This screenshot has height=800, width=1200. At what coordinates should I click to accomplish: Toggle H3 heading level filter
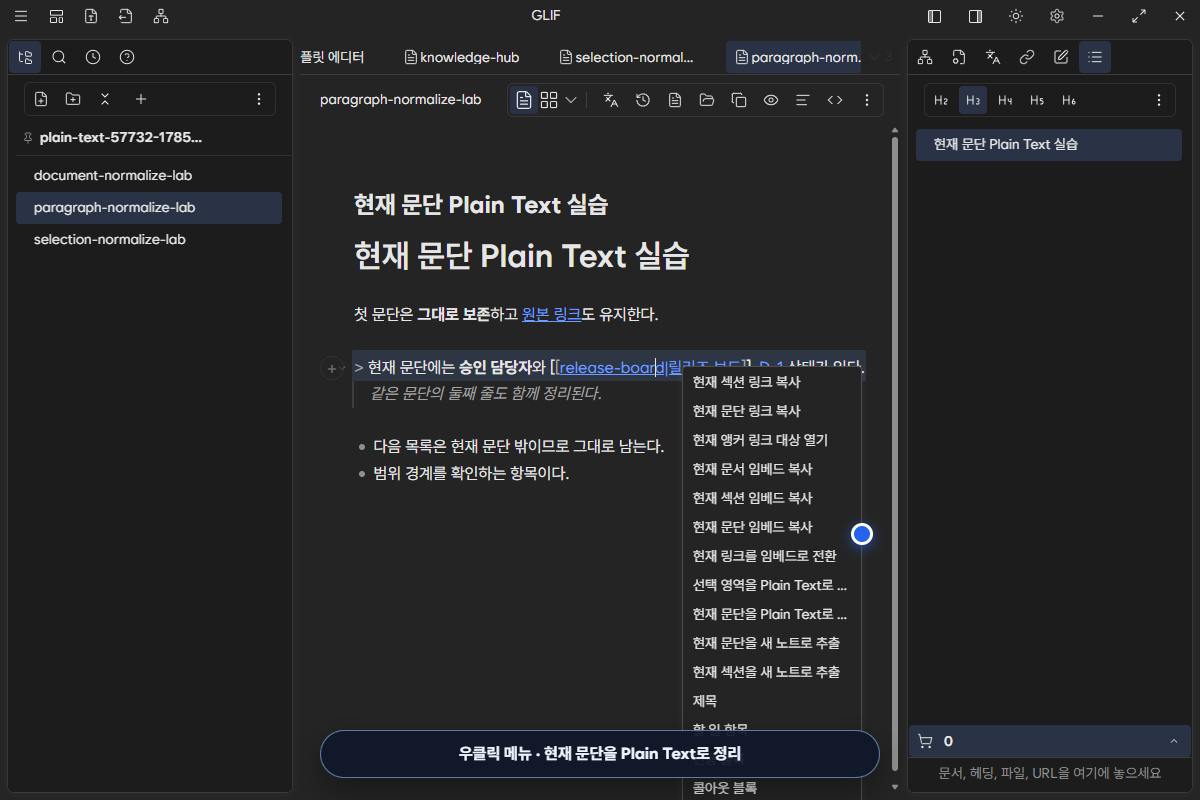(x=973, y=100)
